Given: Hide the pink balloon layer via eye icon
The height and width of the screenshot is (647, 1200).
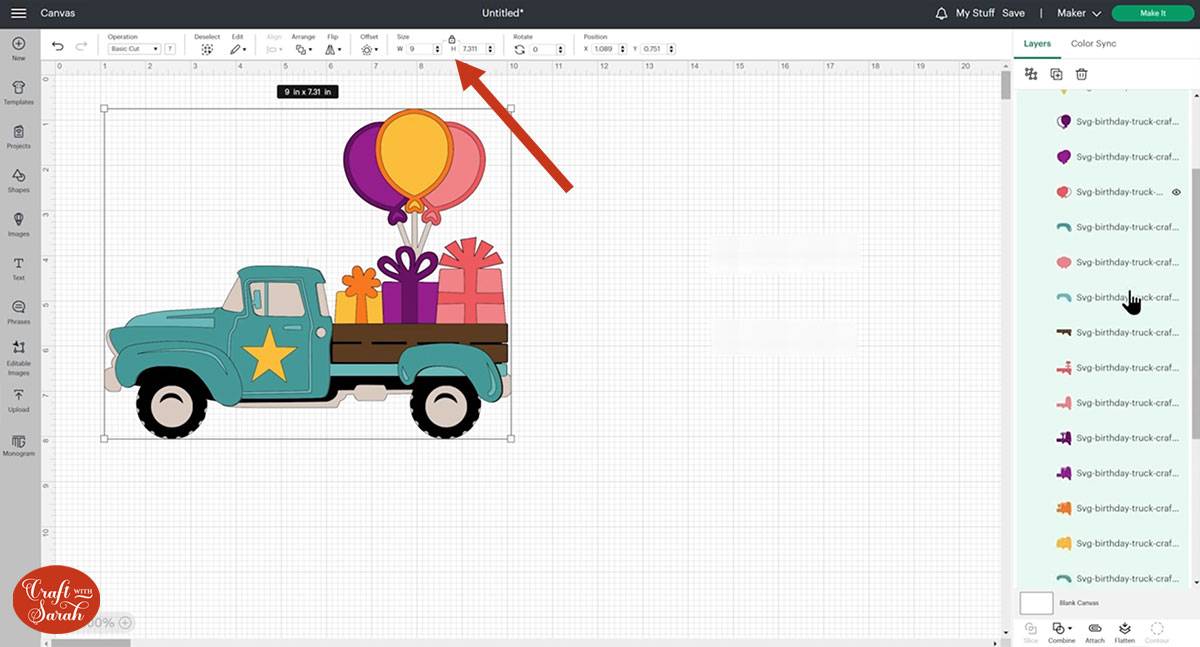Looking at the screenshot, I should pyautogui.click(x=1176, y=192).
